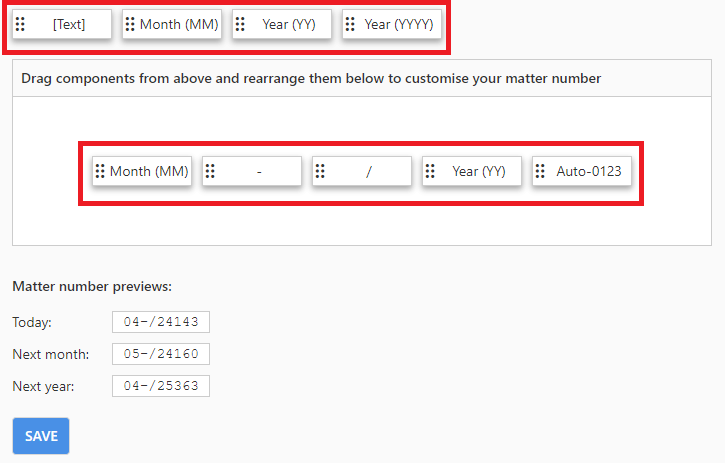Viewport: 725px width, 463px height.
Task: Click the drag handle of the lower Year (YY) chip
Action: 430,171
